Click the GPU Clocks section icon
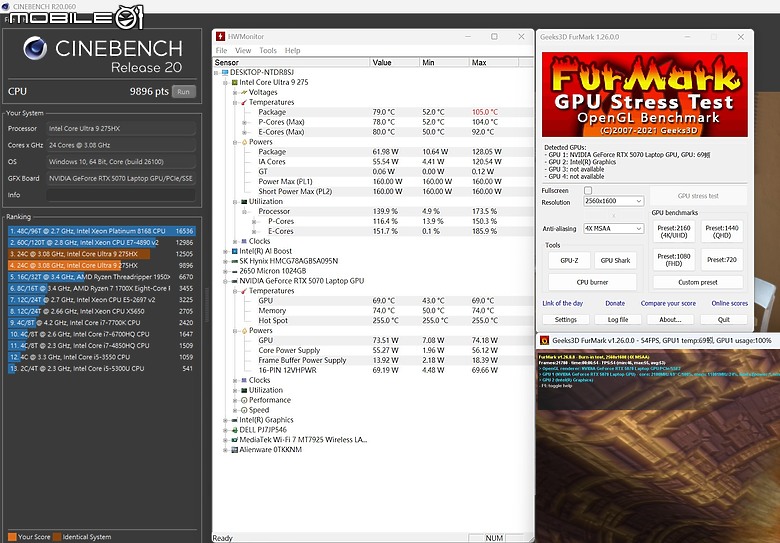 pos(244,380)
